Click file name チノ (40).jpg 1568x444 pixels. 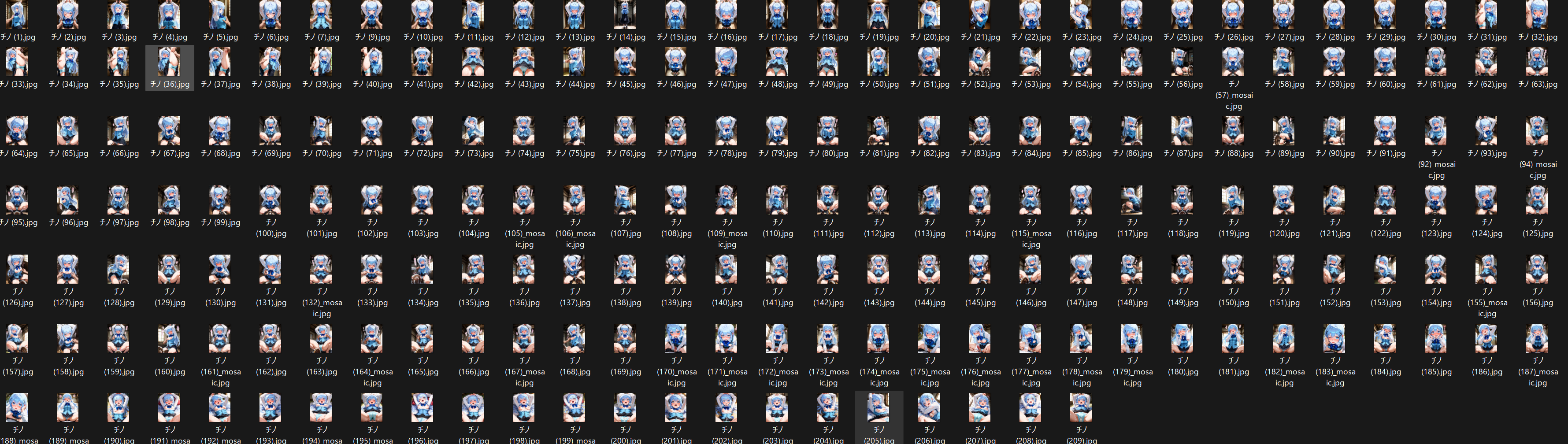[373, 85]
